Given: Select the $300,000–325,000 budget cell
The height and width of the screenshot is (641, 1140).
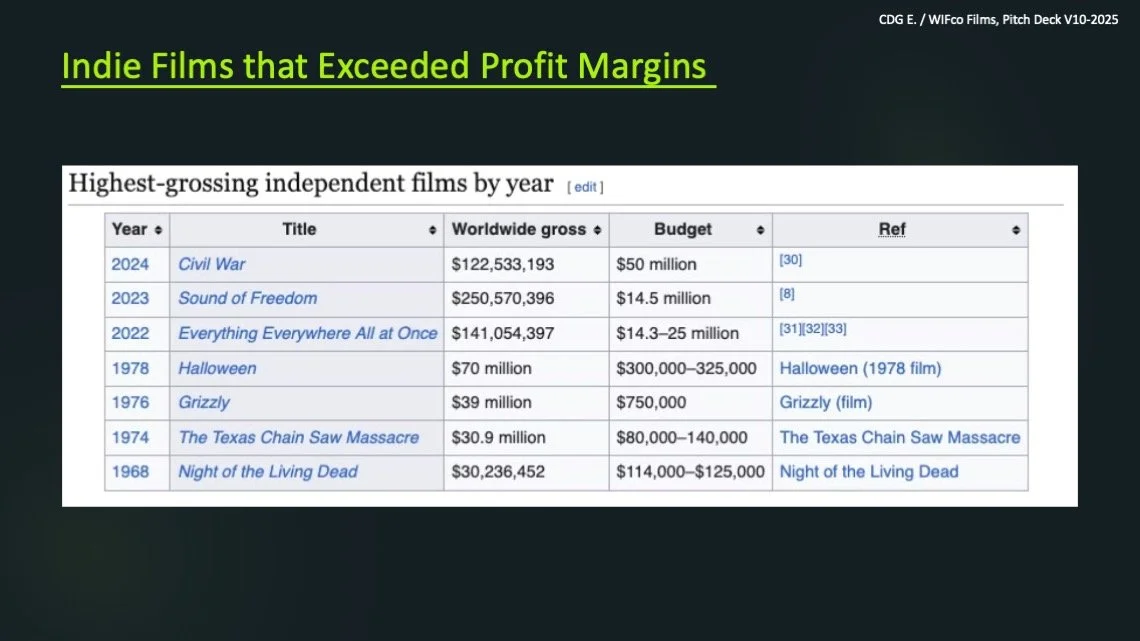Looking at the screenshot, I should pyautogui.click(x=691, y=368).
